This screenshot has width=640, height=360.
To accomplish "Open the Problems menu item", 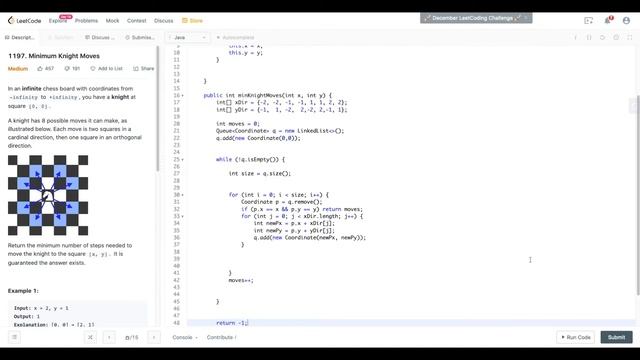I will pos(86,20).
